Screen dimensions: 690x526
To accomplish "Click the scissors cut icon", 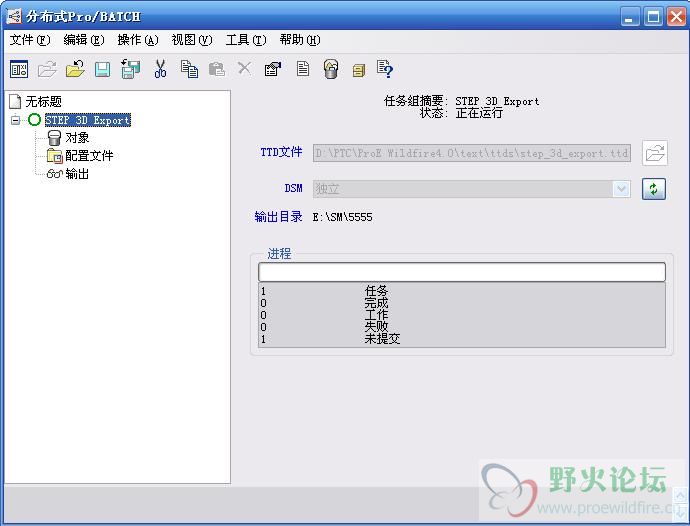I will (x=160, y=69).
